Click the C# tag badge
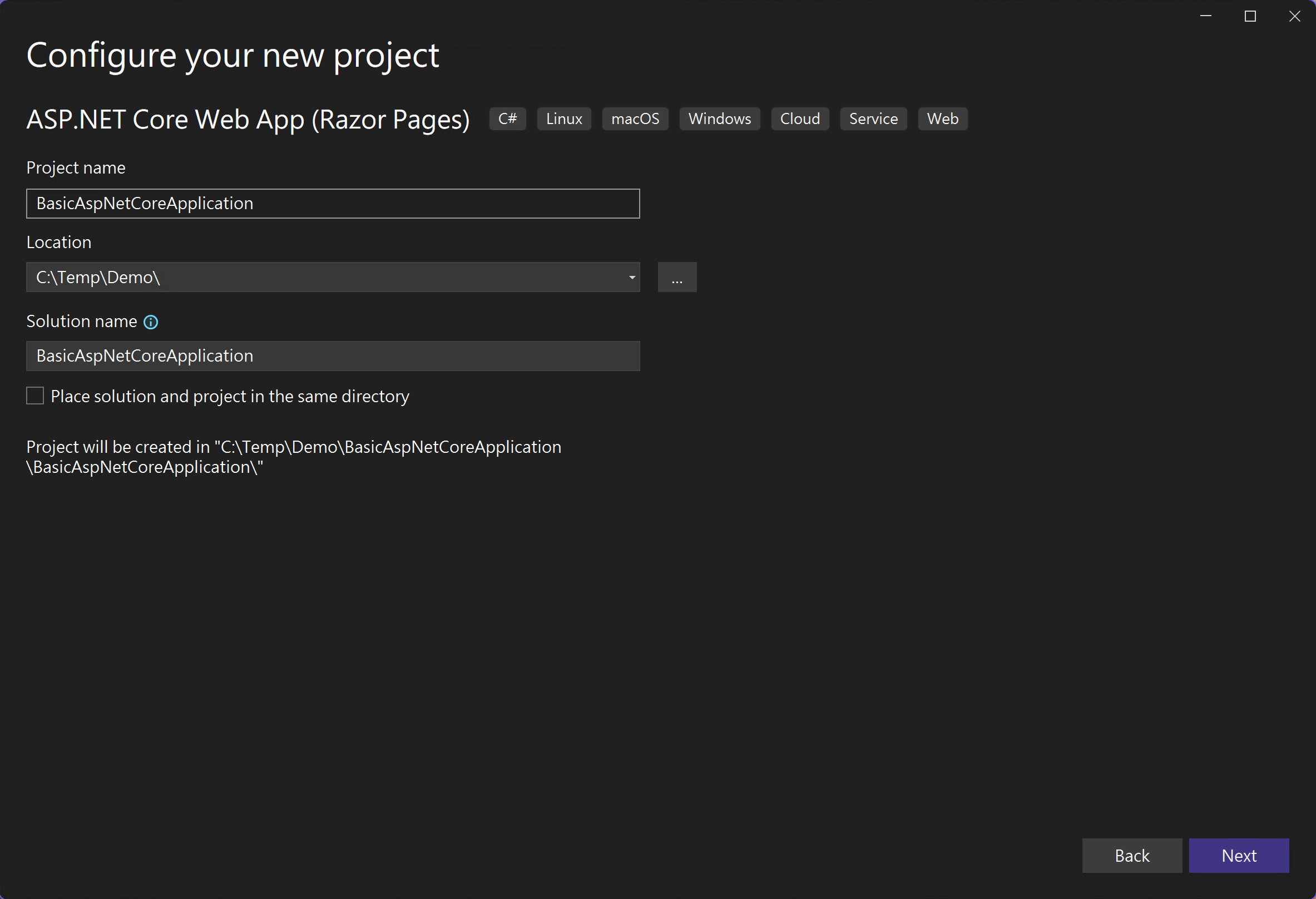Viewport: 1316px width, 899px height. click(x=507, y=119)
